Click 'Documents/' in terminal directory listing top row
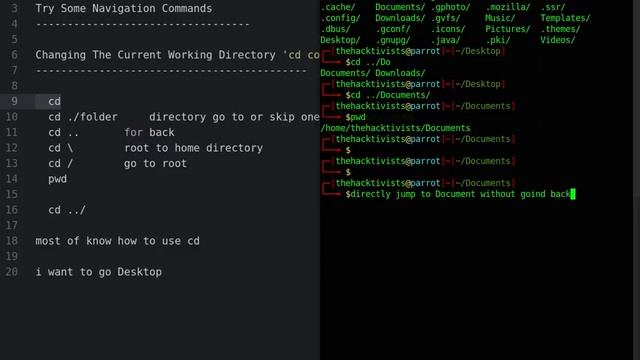640x360 pixels. click(400, 7)
